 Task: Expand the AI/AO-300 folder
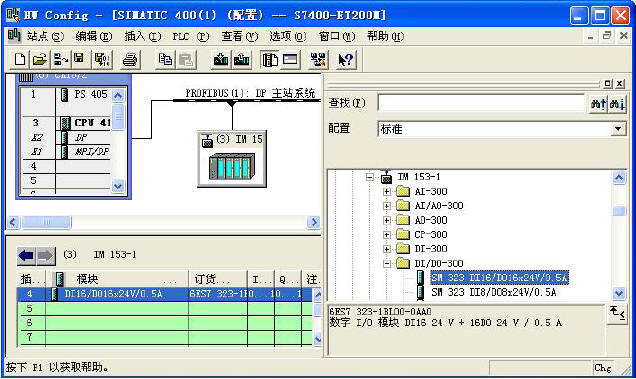coord(387,206)
